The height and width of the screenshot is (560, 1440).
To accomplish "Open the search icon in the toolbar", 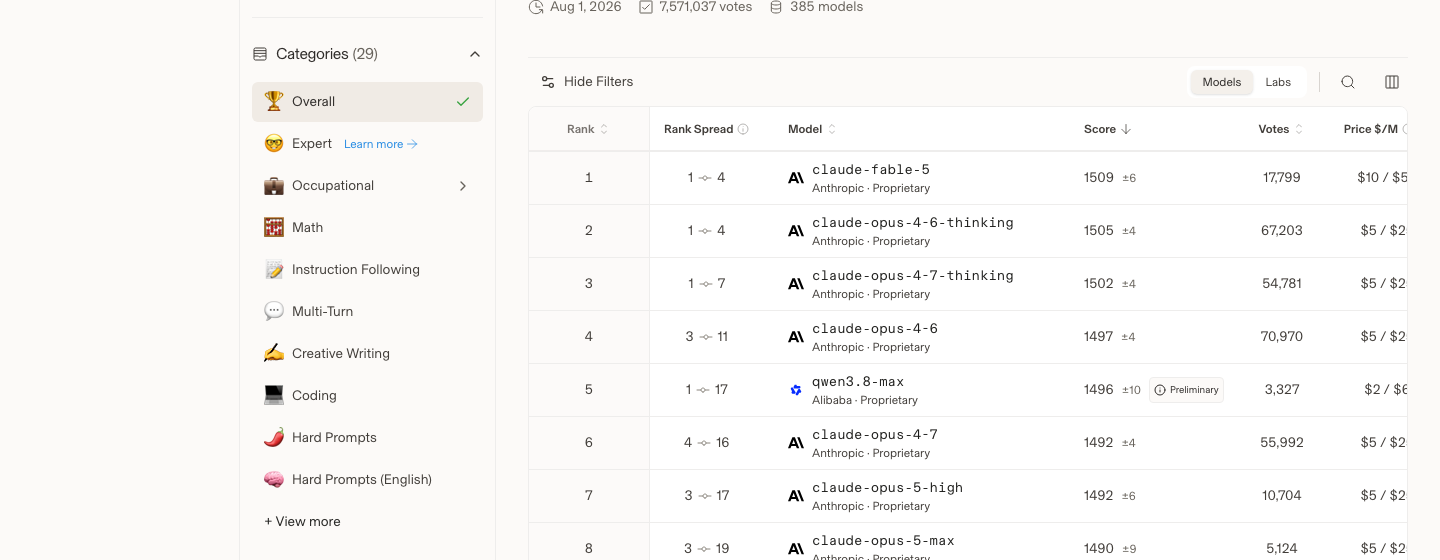I will click(1348, 82).
